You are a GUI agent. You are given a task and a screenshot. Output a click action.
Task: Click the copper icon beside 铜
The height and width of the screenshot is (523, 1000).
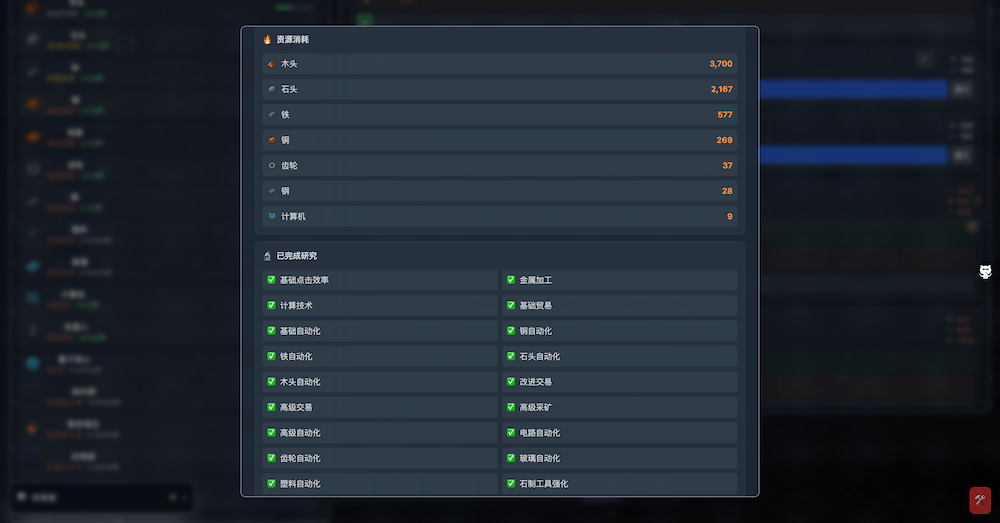271,140
